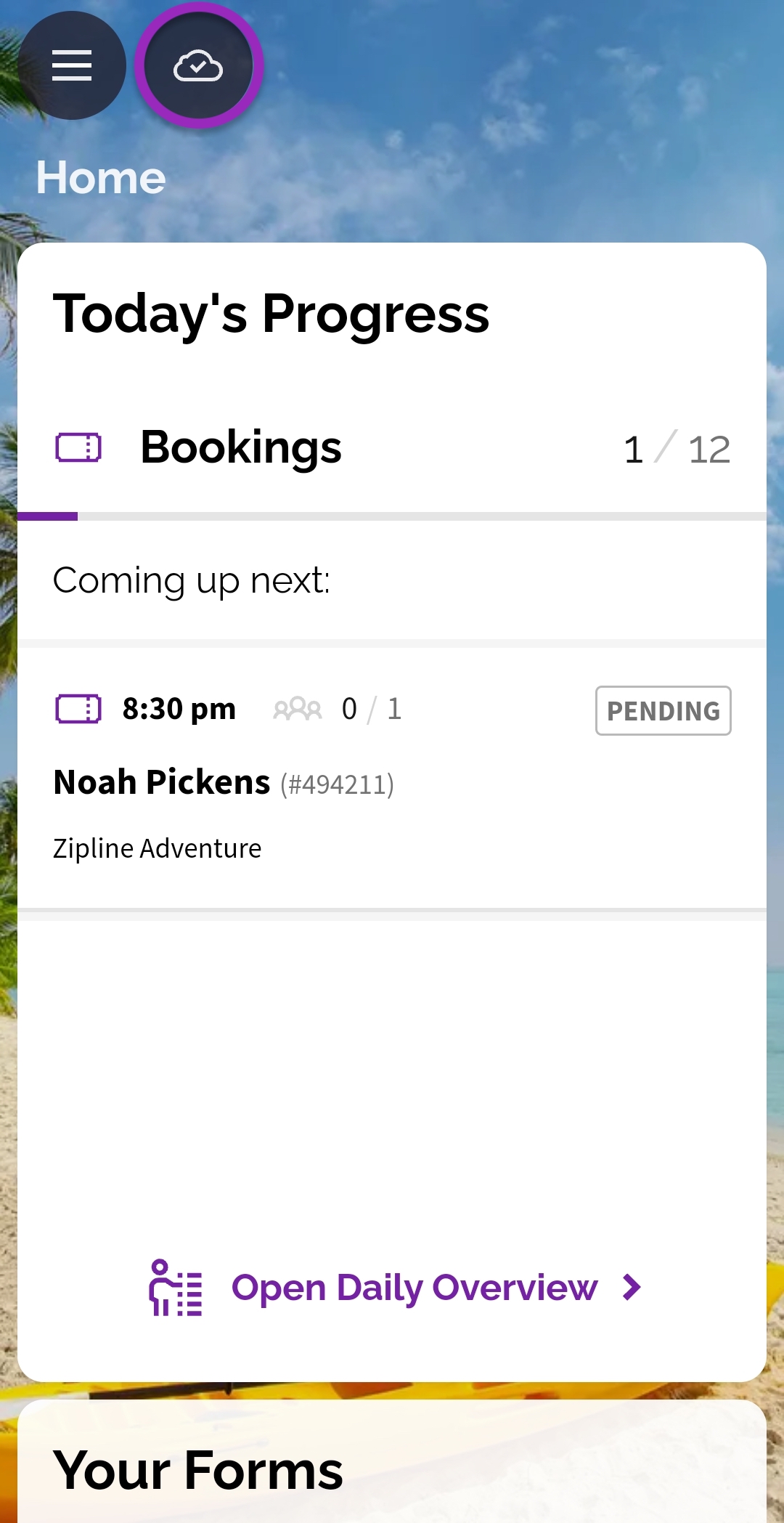This screenshot has height=1523, width=784.
Task: Open Daily Overview link
Action: (414, 1288)
